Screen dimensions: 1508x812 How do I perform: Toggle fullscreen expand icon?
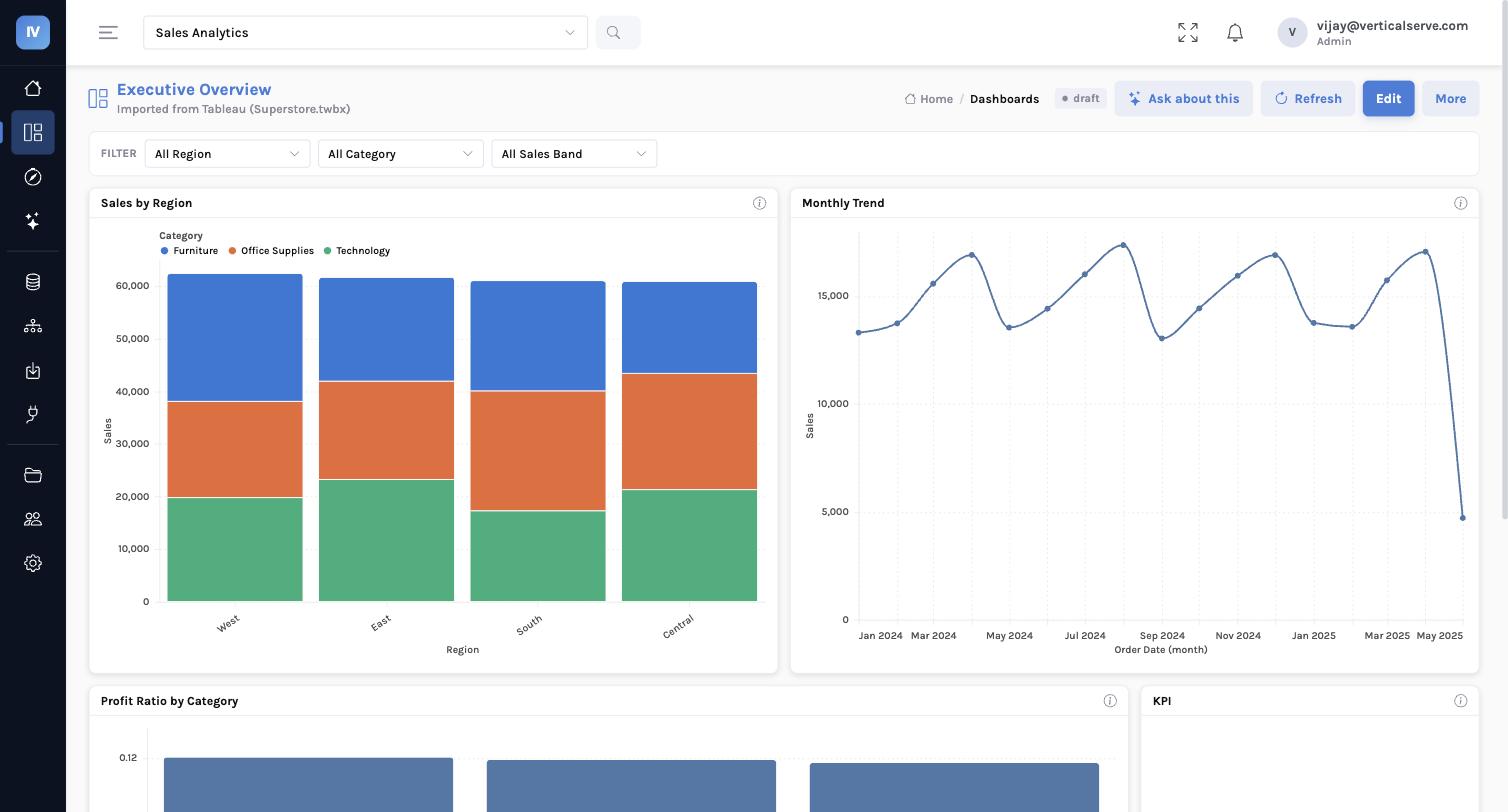click(x=1188, y=33)
